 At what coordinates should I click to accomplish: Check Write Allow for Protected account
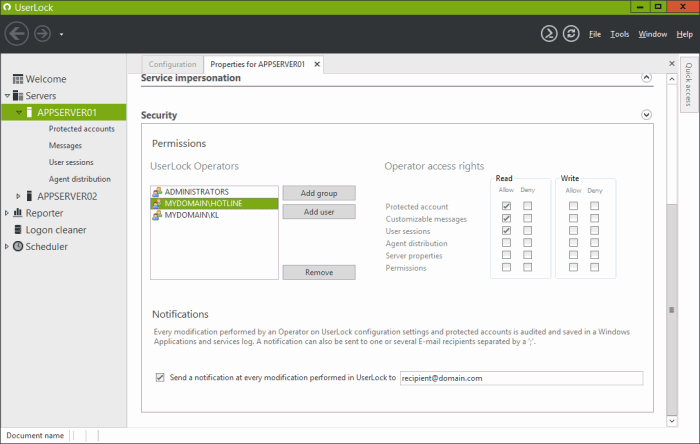pyautogui.click(x=573, y=206)
